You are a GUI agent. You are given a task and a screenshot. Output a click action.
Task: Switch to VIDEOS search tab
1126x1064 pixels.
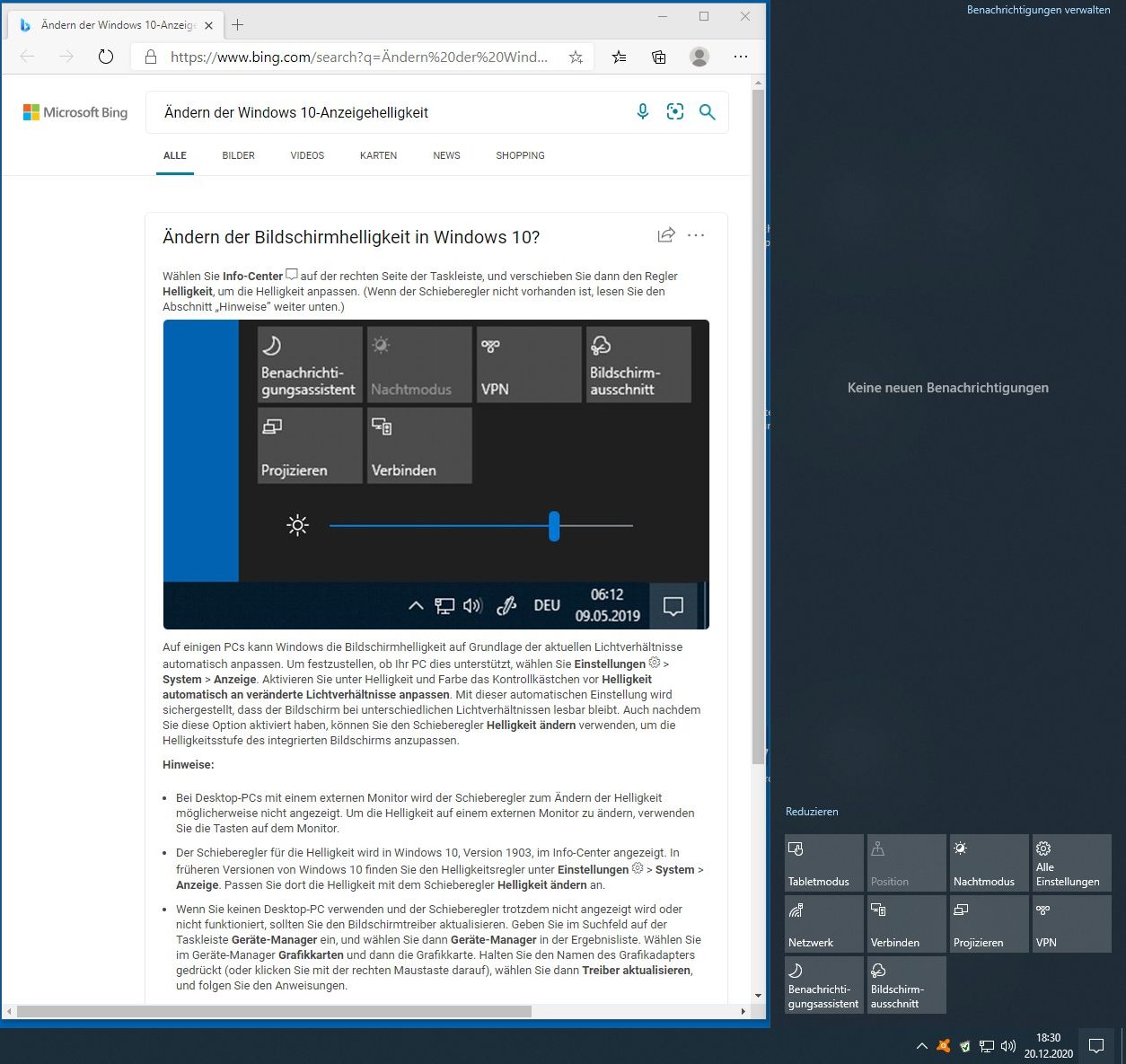pos(307,155)
